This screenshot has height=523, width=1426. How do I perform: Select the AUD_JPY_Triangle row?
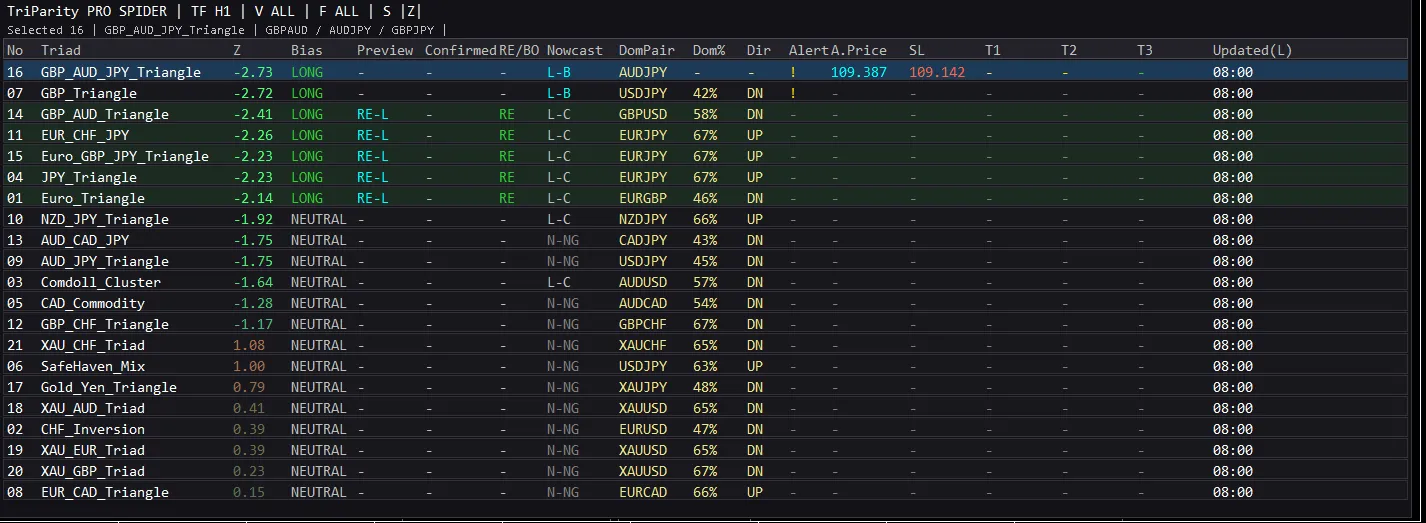point(704,261)
